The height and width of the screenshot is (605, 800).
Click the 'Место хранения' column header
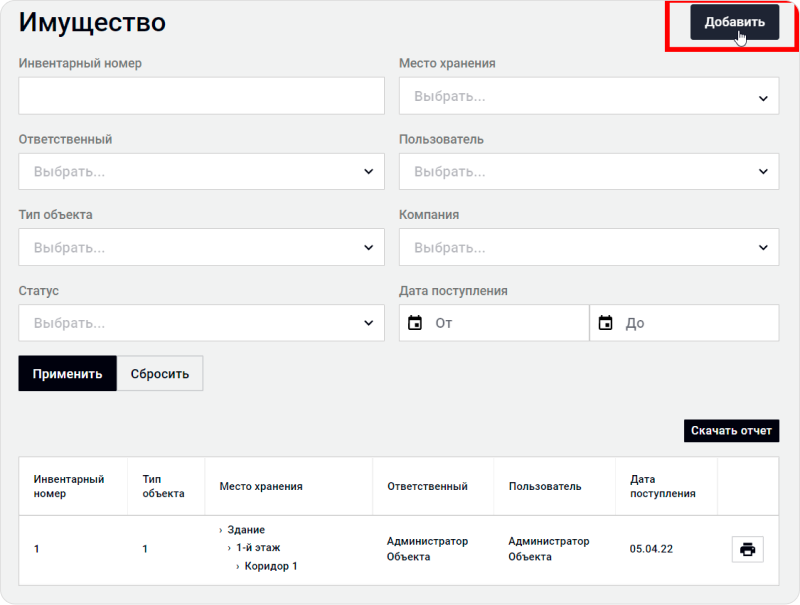click(x=261, y=486)
